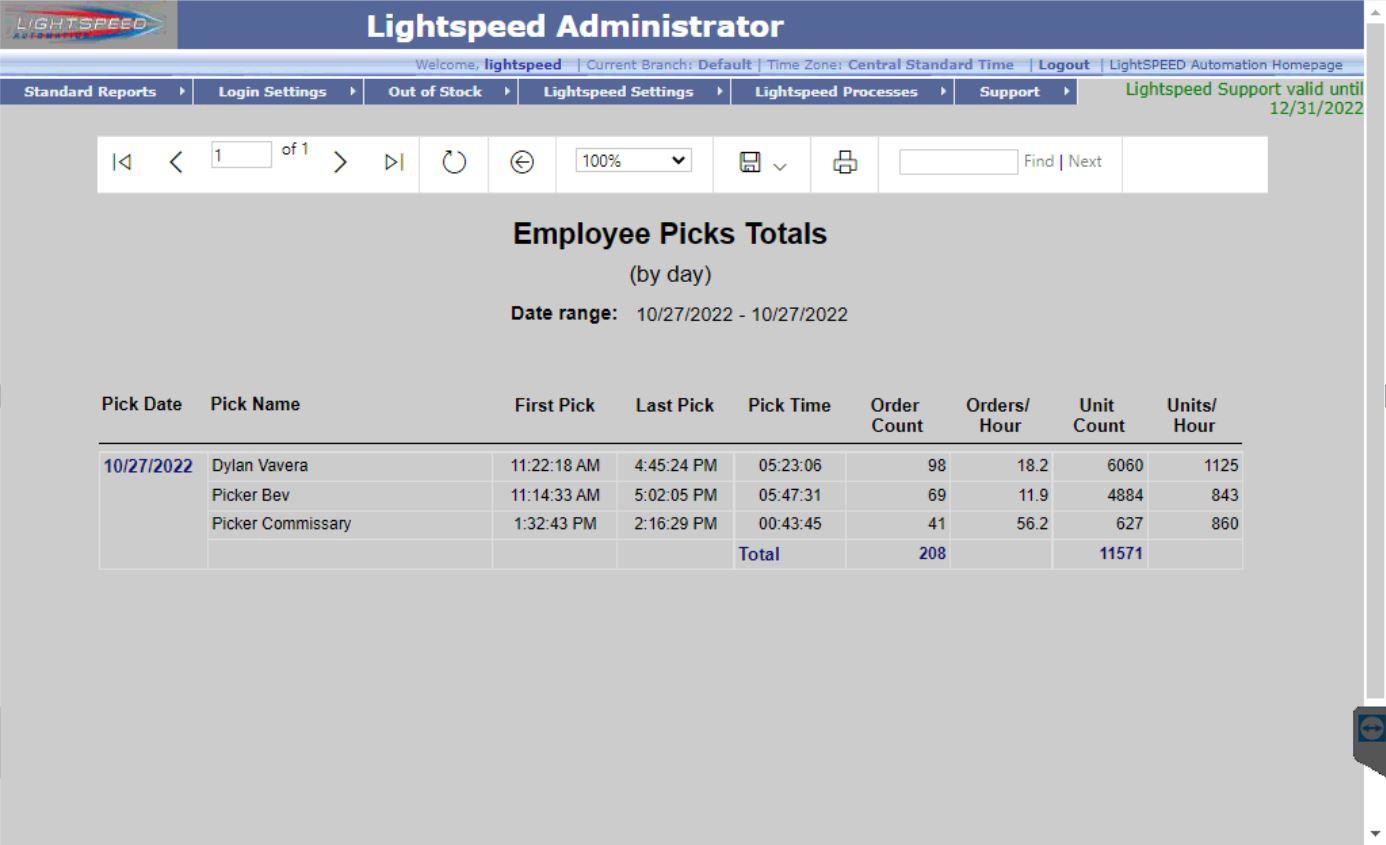This screenshot has height=845, width=1386.
Task: Click the Pick Name column header
Action: [x=255, y=405]
